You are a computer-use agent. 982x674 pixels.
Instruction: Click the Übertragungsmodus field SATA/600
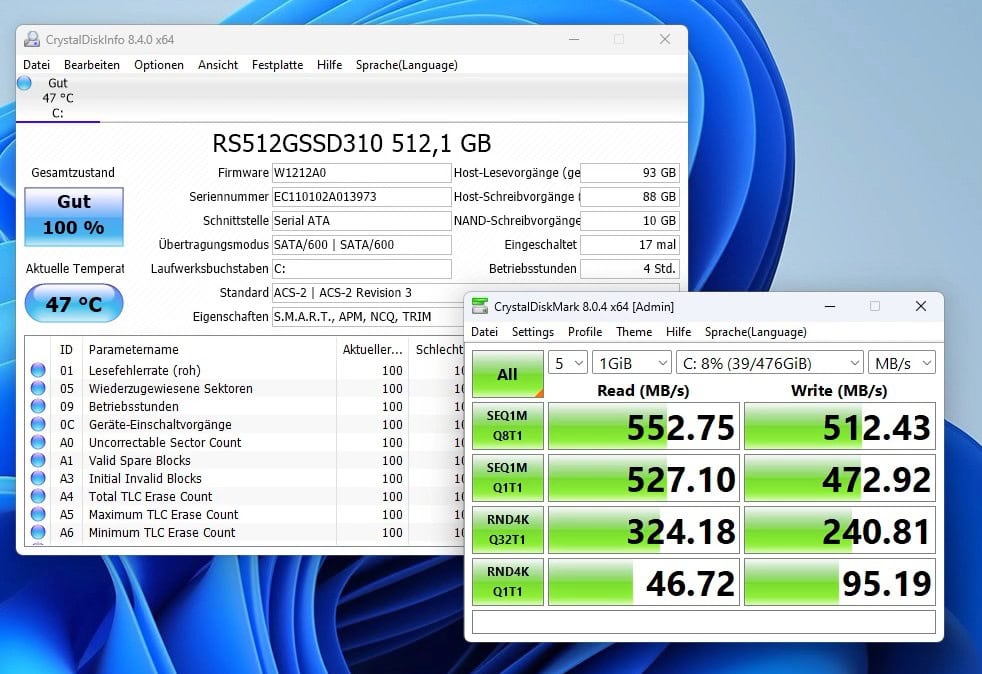click(361, 244)
